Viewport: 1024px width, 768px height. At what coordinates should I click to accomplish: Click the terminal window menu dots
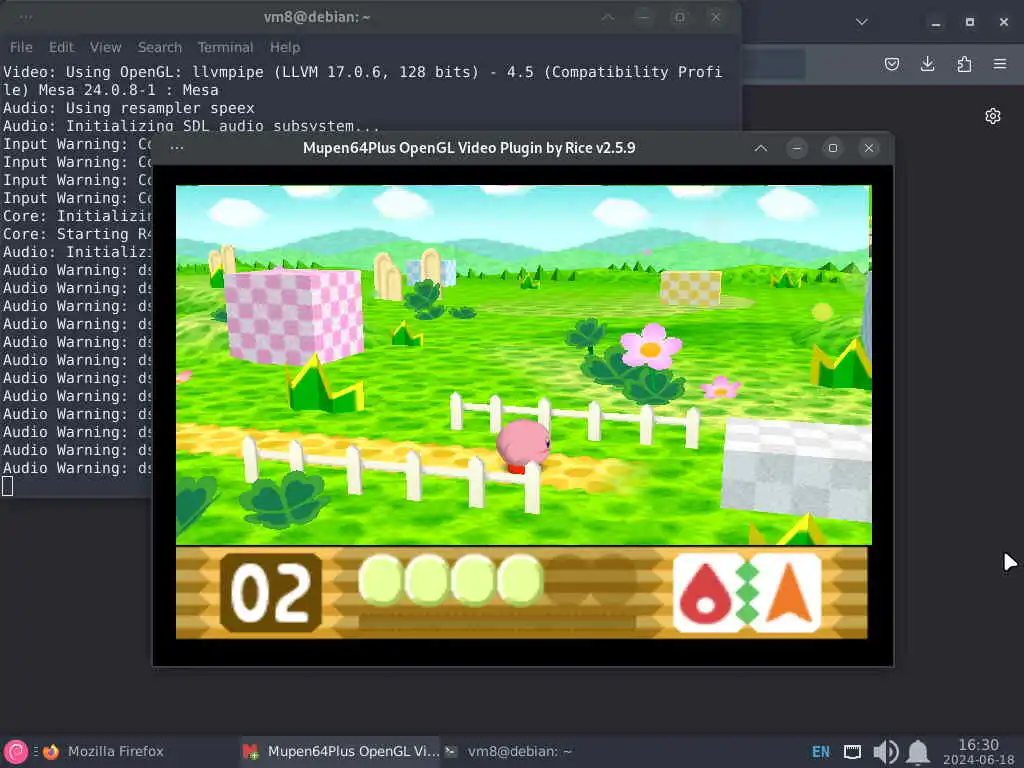[25, 17]
